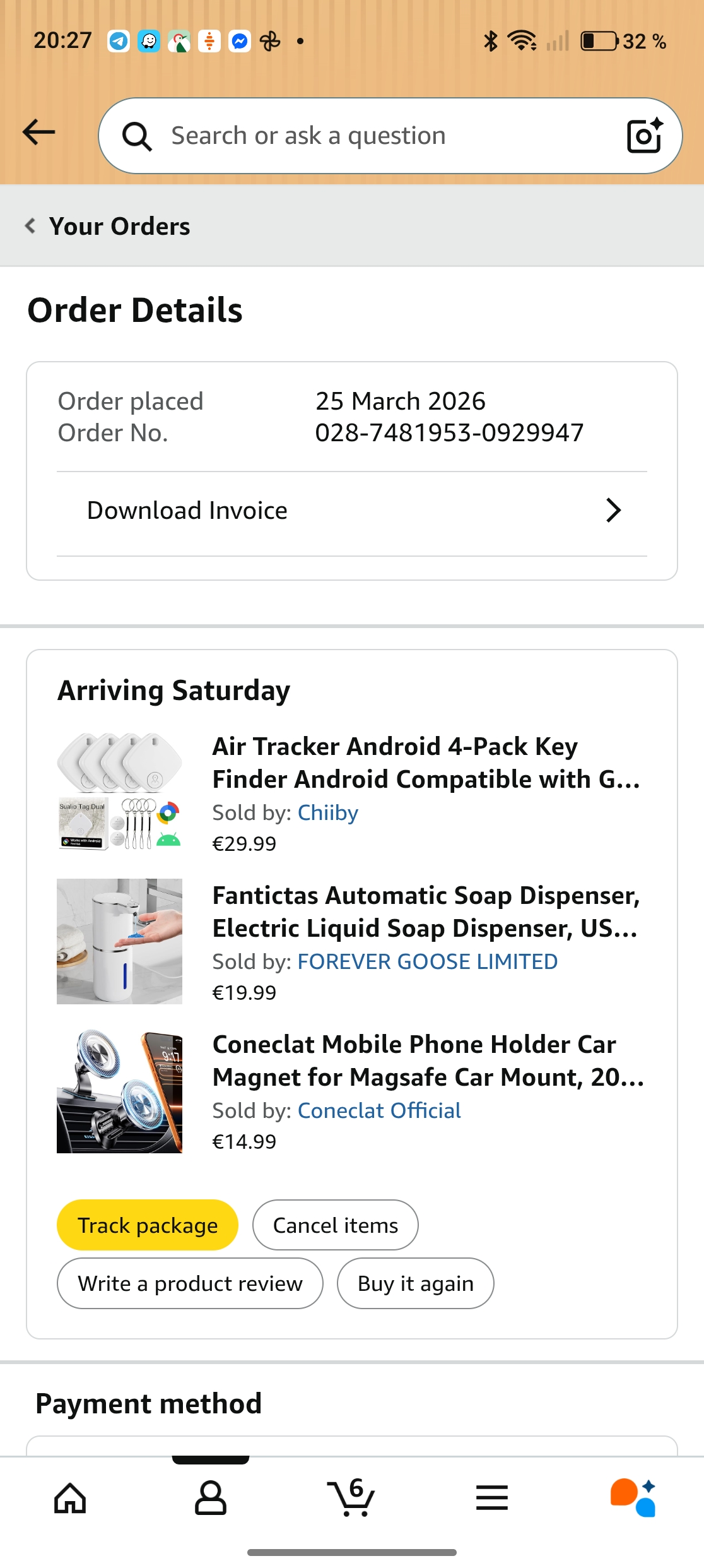Open the account profile tab
The width and height of the screenshot is (704, 1568).
(211, 1497)
